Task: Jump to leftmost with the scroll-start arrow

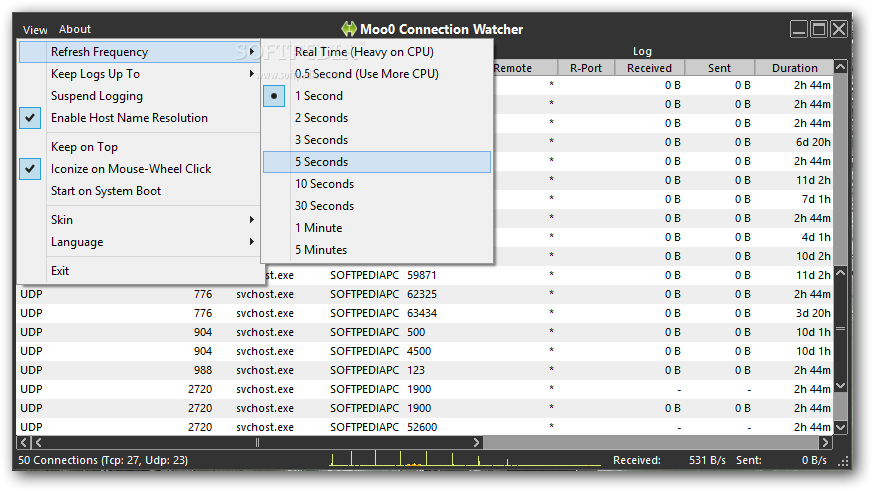Action: (x=24, y=443)
